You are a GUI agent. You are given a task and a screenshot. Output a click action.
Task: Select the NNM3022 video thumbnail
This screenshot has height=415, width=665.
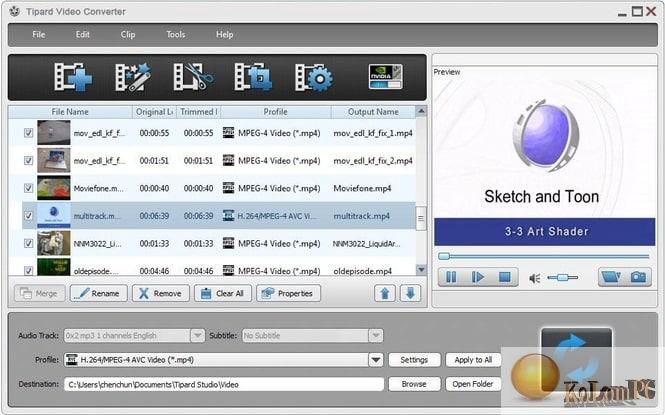coord(53,243)
